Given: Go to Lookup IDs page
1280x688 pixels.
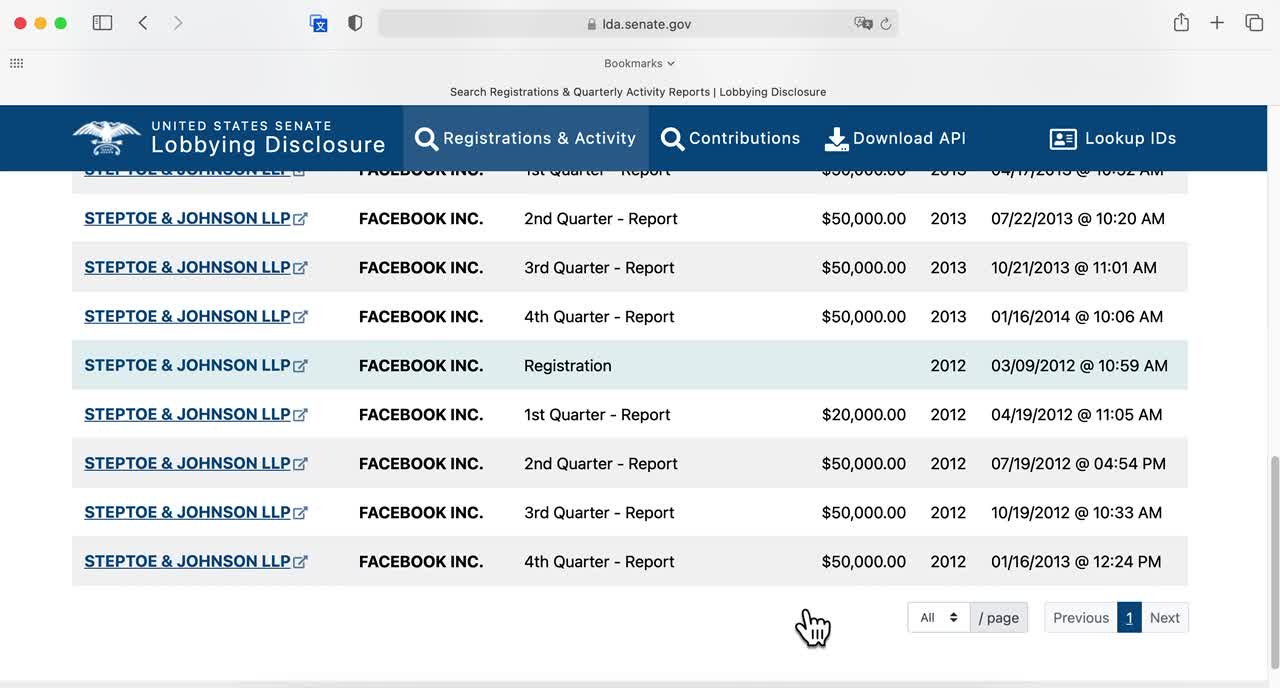Looking at the screenshot, I should pyautogui.click(x=1113, y=138).
